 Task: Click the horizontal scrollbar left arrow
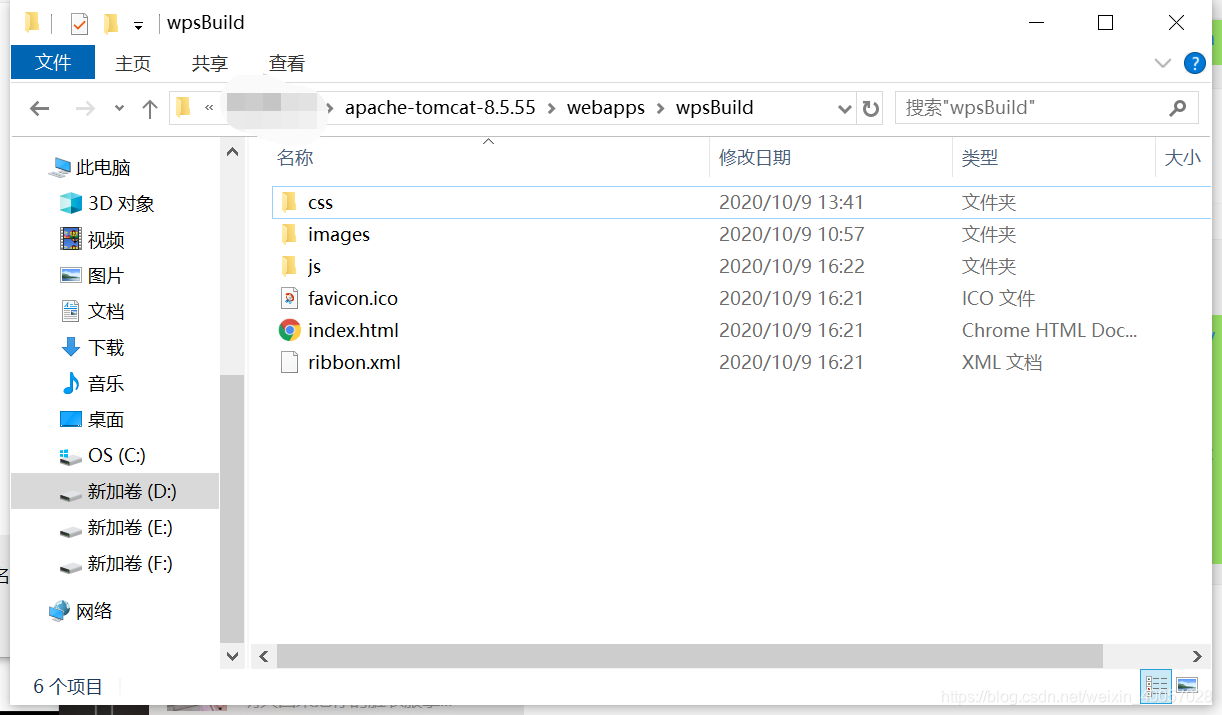pos(264,656)
